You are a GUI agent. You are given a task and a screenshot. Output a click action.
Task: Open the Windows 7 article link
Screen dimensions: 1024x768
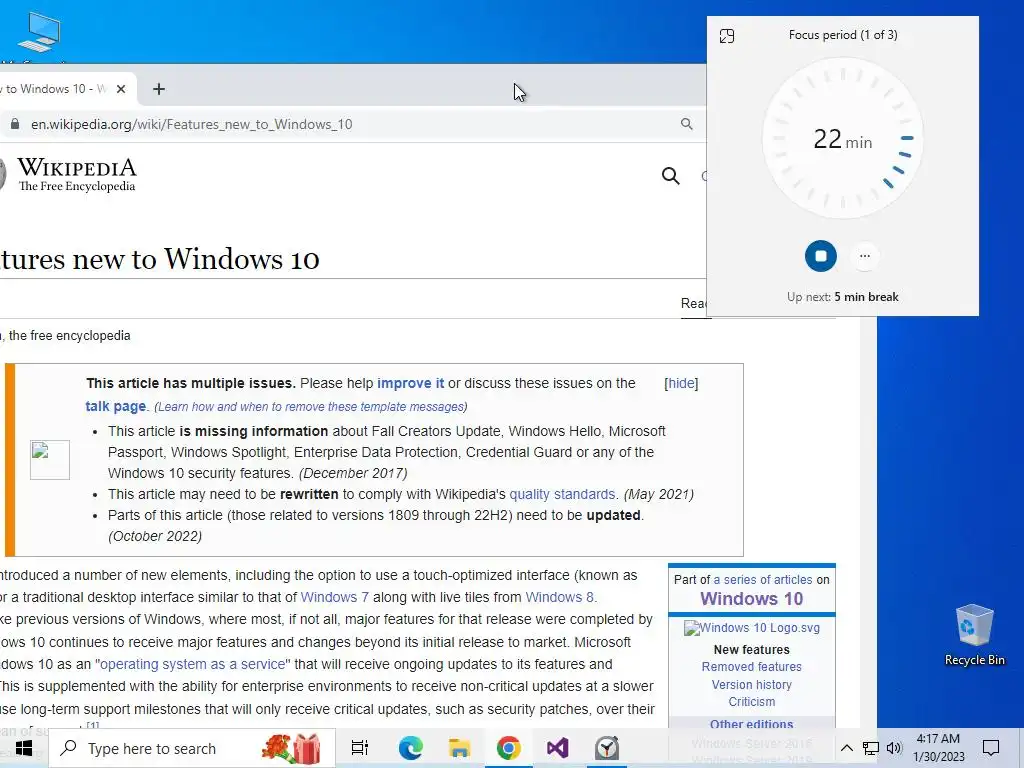tap(334, 597)
